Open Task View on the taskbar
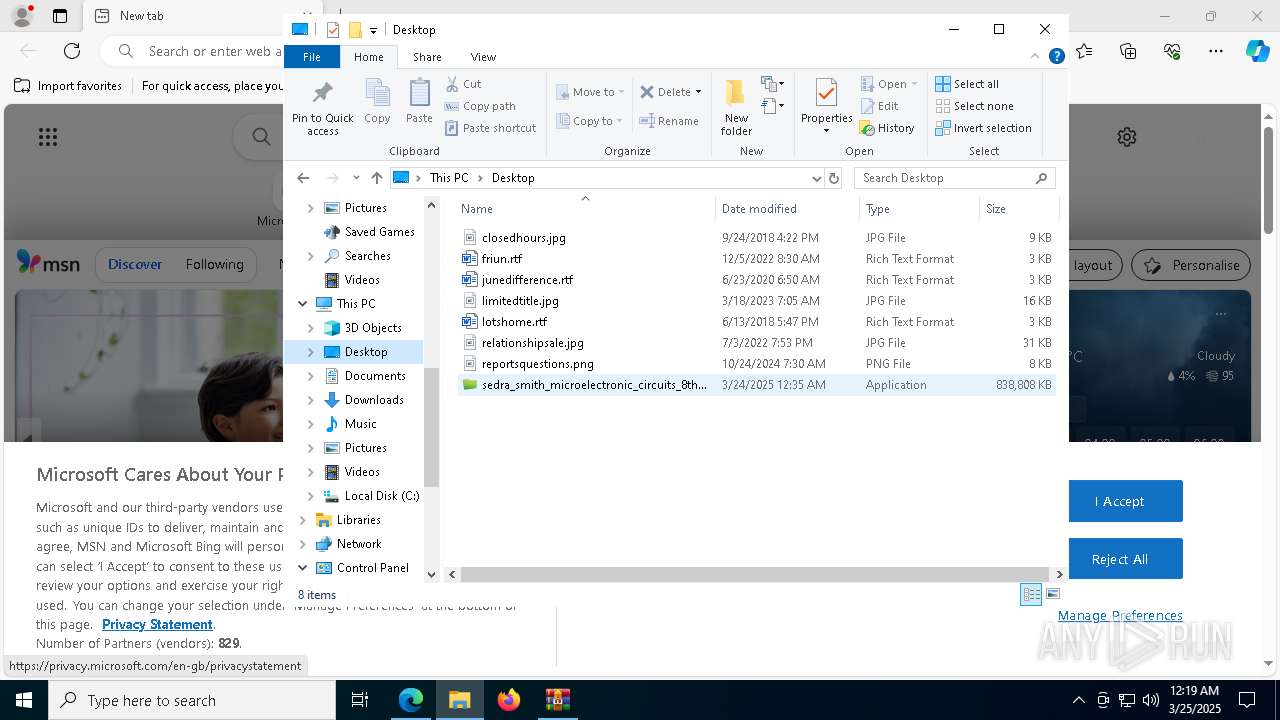Screen dimensions: 1280x720 (360, 700)
